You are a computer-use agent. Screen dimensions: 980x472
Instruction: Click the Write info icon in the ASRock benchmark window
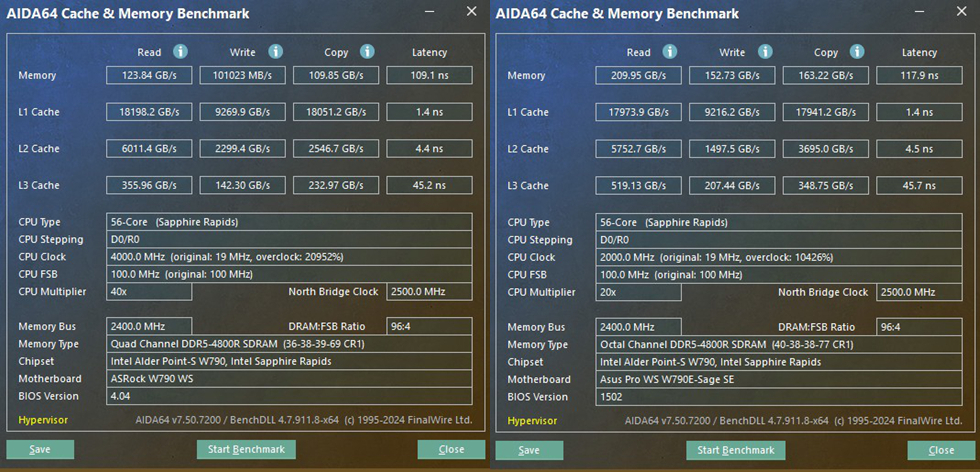(x=274, y=52)
